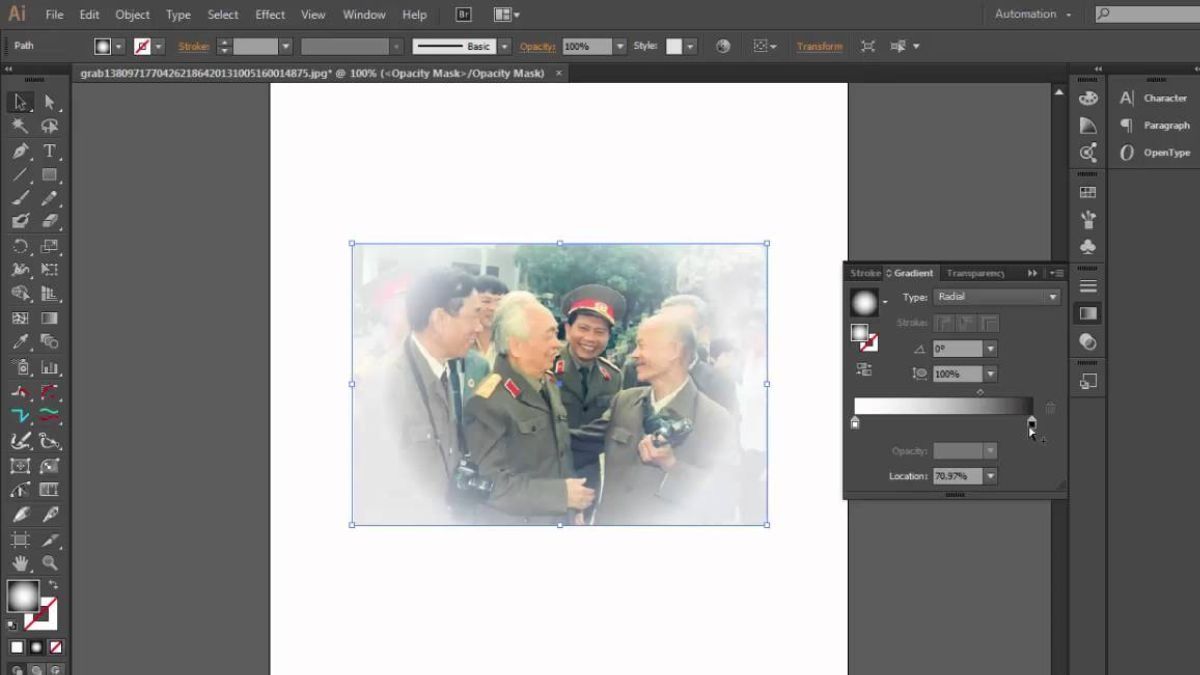Select the Hand tool
Image resolution: width=1200 pixels, height=675 pixels.
20,563
